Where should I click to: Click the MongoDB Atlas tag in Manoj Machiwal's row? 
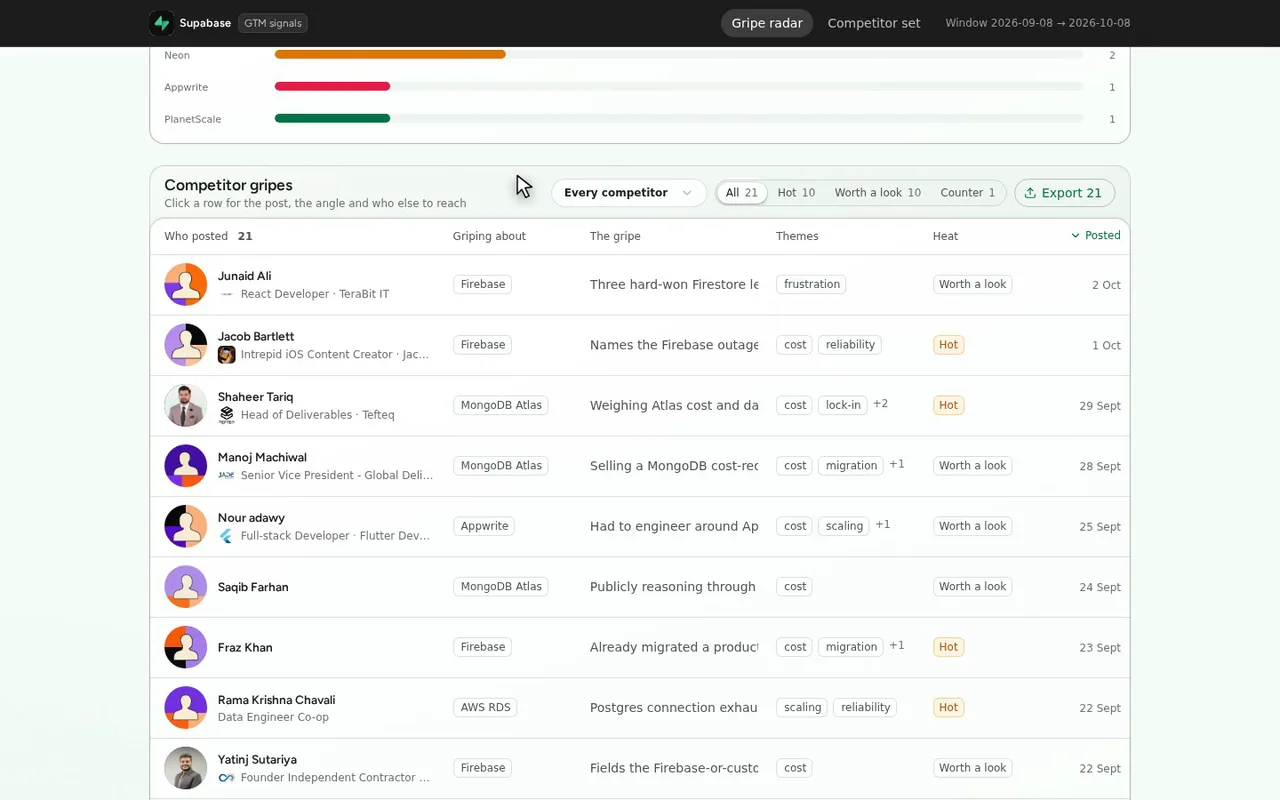click(x=501, y=466)
